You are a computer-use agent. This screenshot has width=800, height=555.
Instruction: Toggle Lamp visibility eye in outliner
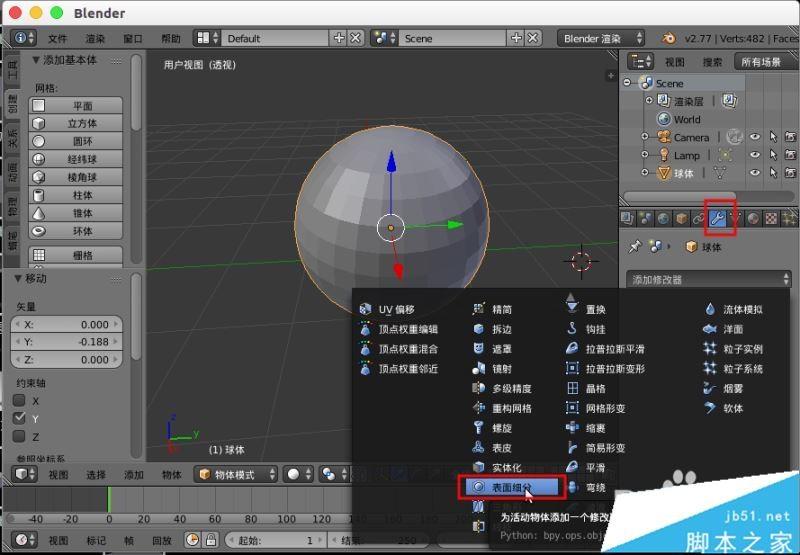[x=755, y=155]
